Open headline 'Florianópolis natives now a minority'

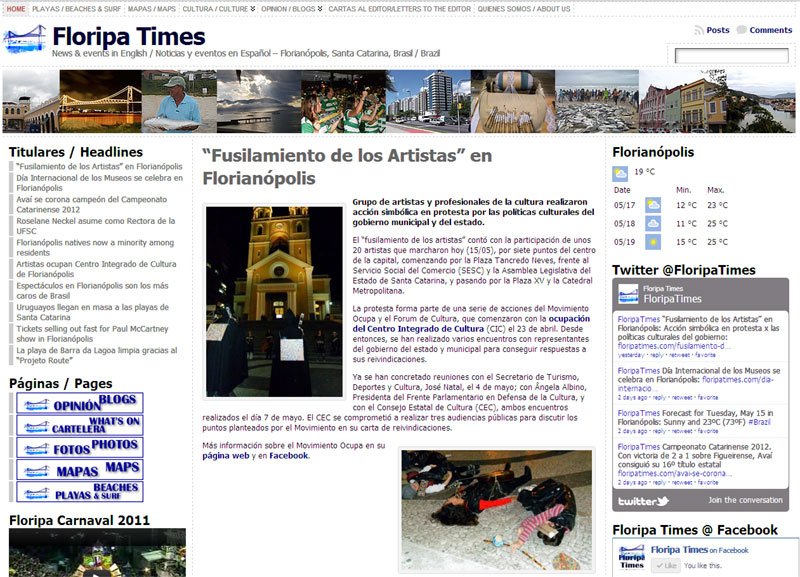click(95, 247)
